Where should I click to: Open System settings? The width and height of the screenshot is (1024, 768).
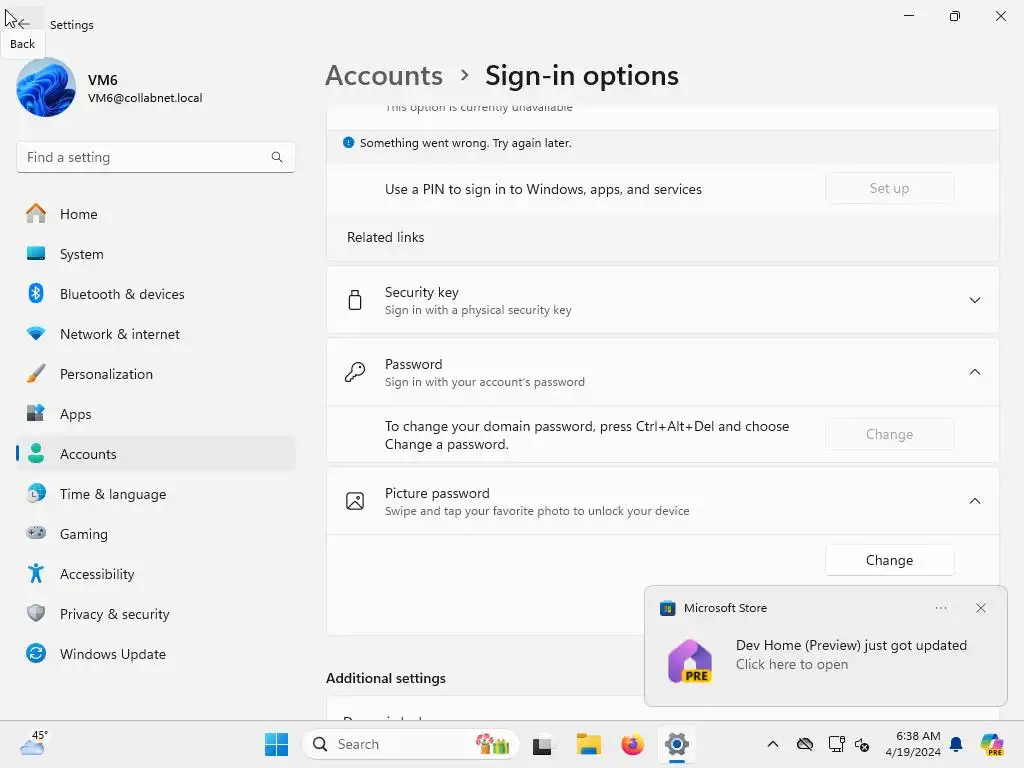coord(155,254)
